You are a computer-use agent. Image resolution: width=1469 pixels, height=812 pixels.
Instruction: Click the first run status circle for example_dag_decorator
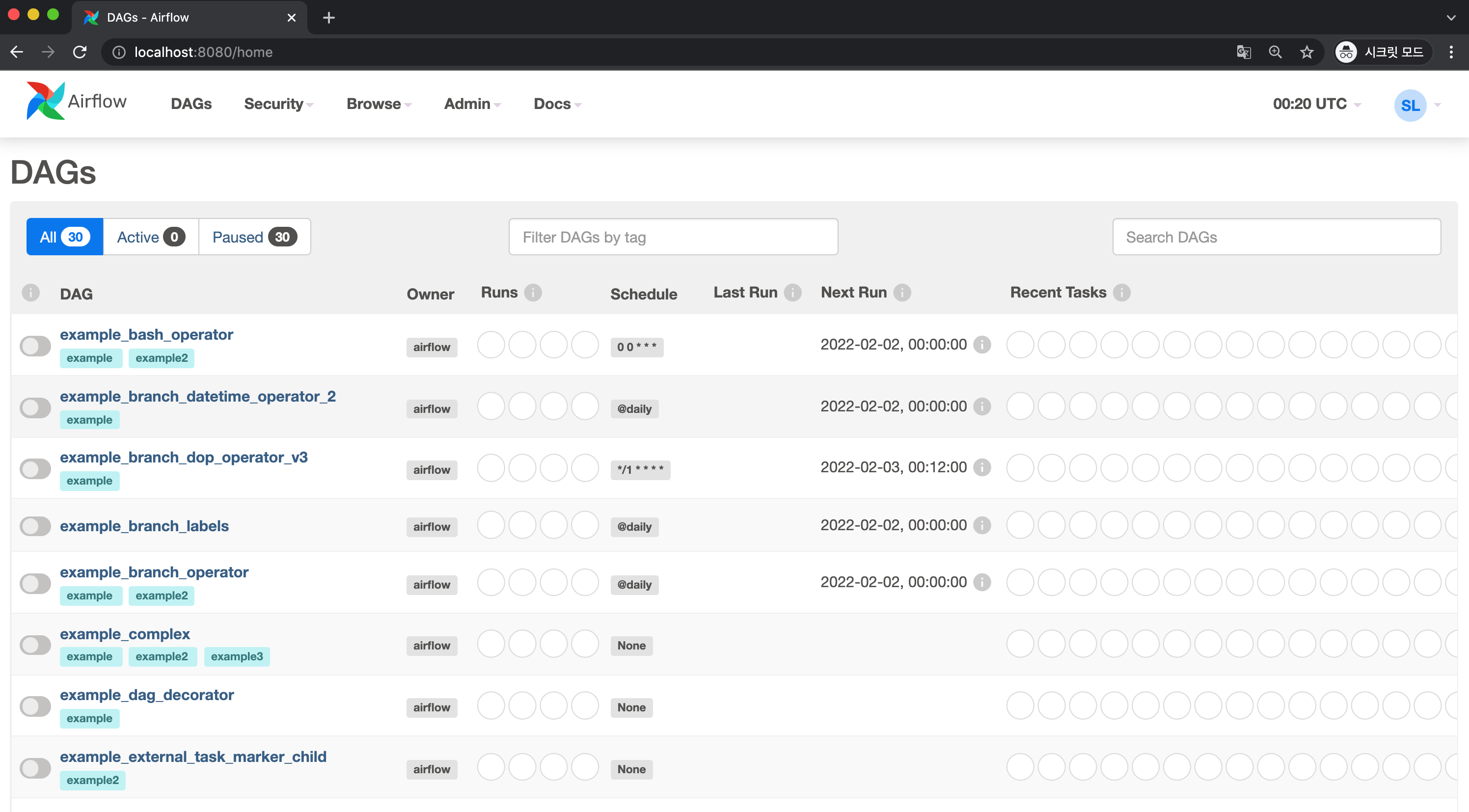[x=490, y=706]
